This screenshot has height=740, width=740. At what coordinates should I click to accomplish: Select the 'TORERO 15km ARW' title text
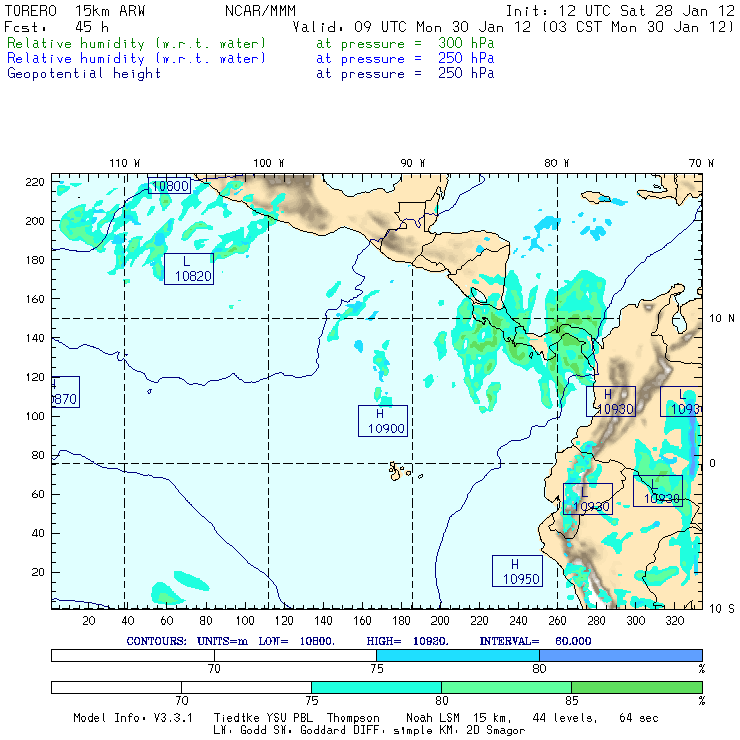[75, 11]
